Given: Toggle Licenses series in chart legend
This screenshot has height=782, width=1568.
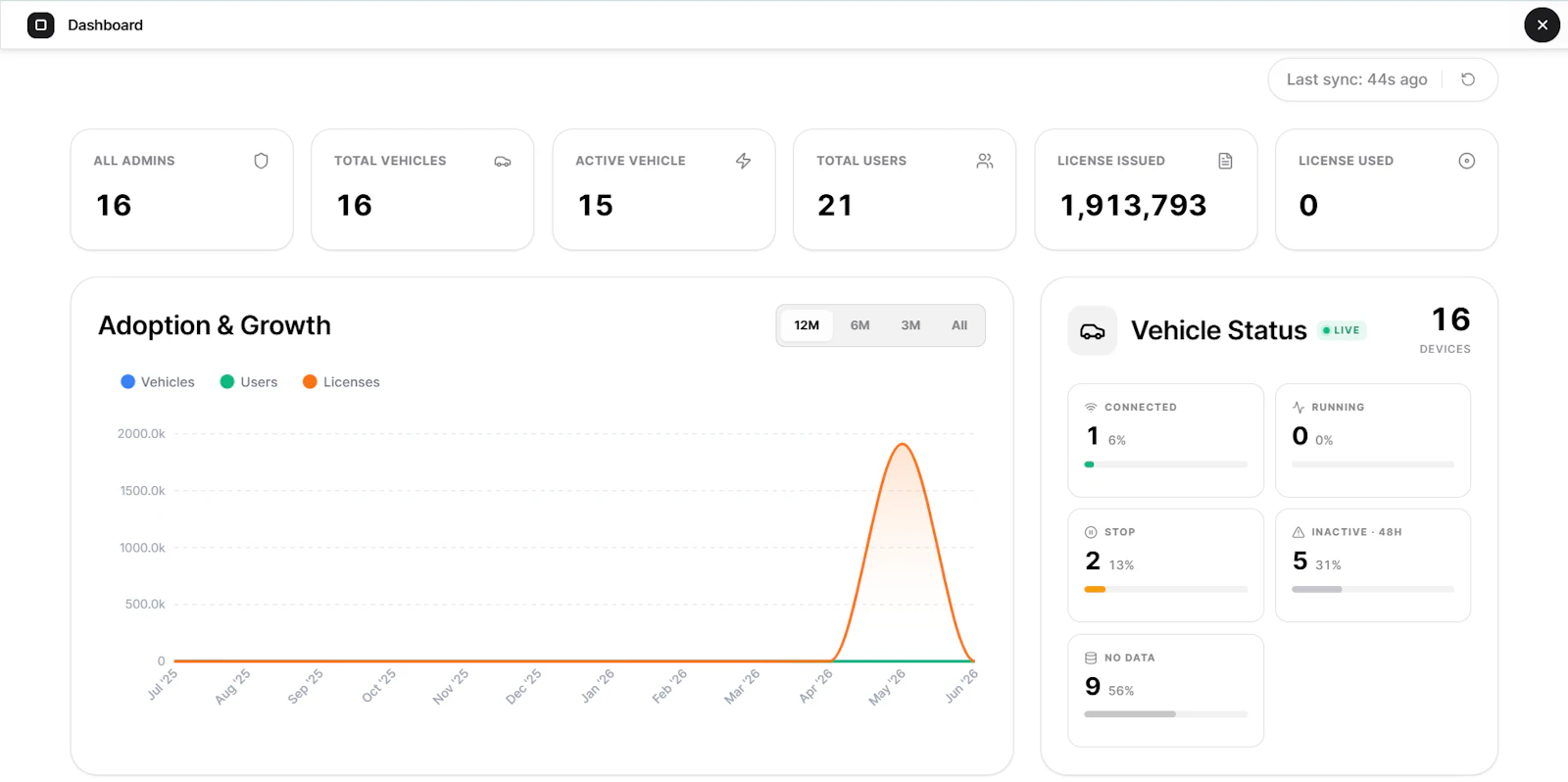Looking at the screenshot, I should tap(341, 382).
